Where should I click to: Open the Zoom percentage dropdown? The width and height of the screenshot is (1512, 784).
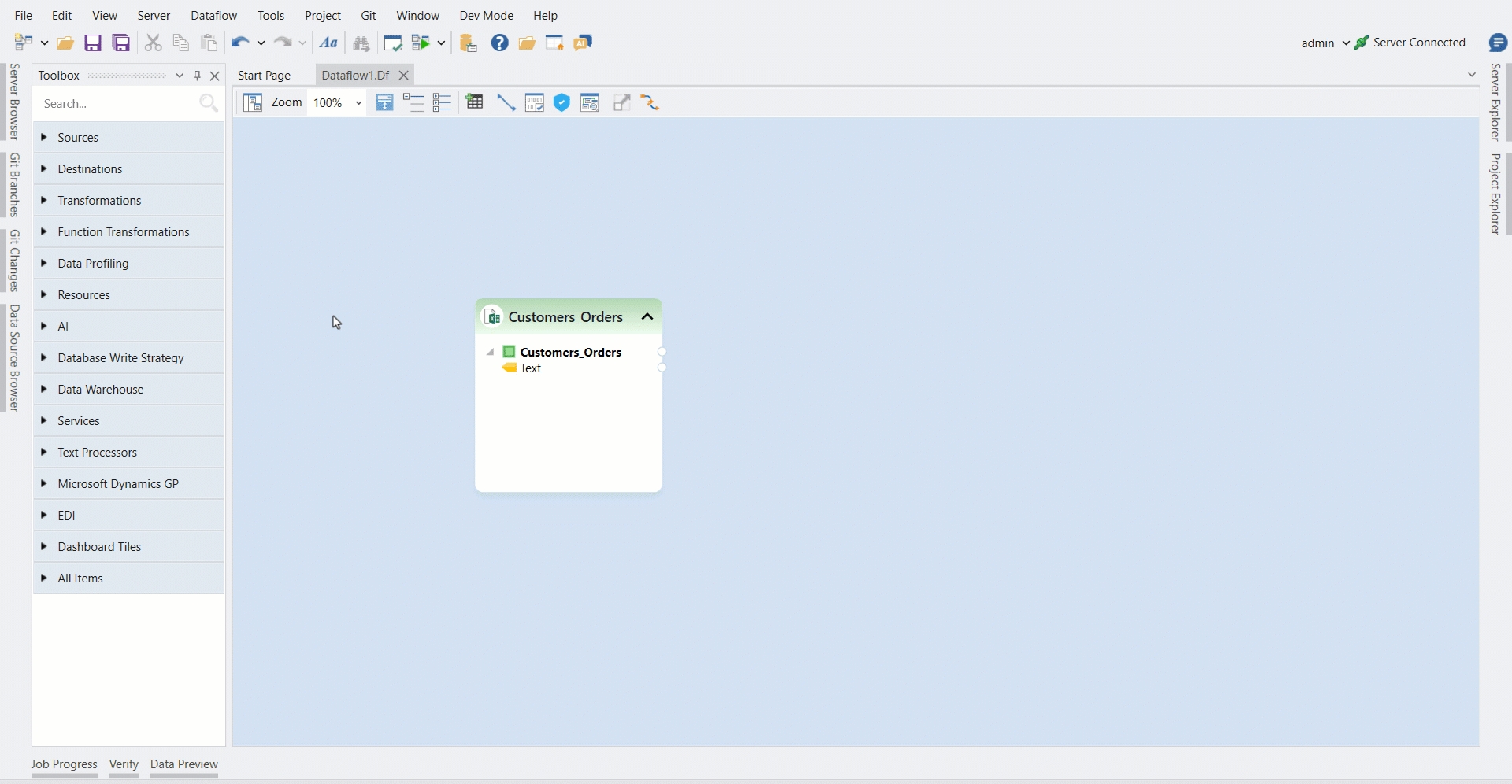point(358,103)
